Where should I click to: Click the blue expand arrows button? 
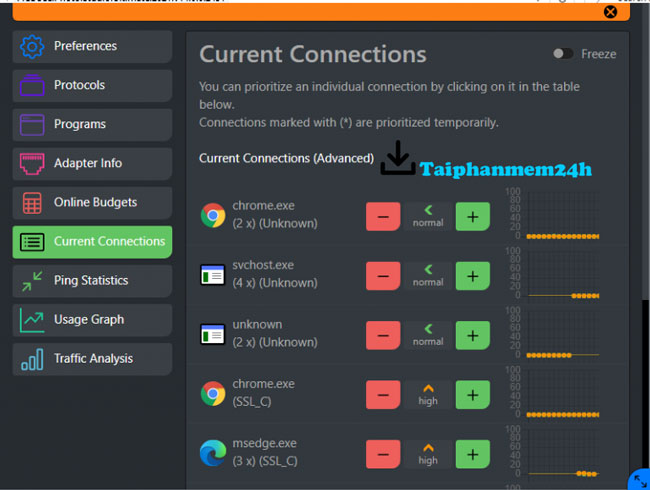640,481
